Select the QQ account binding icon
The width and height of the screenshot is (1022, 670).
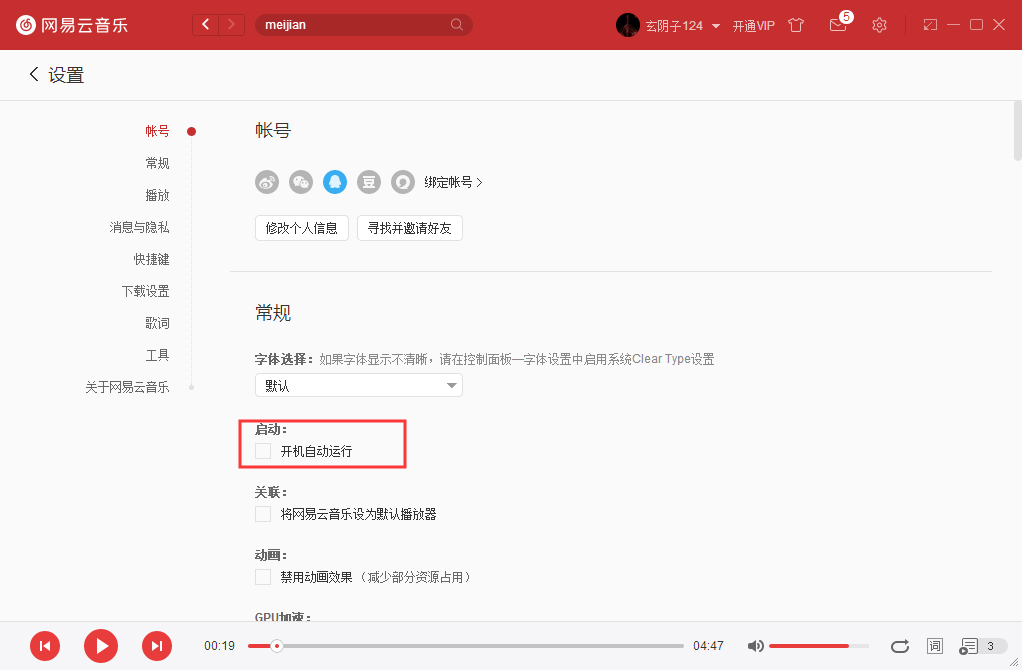tap(334, 182)
